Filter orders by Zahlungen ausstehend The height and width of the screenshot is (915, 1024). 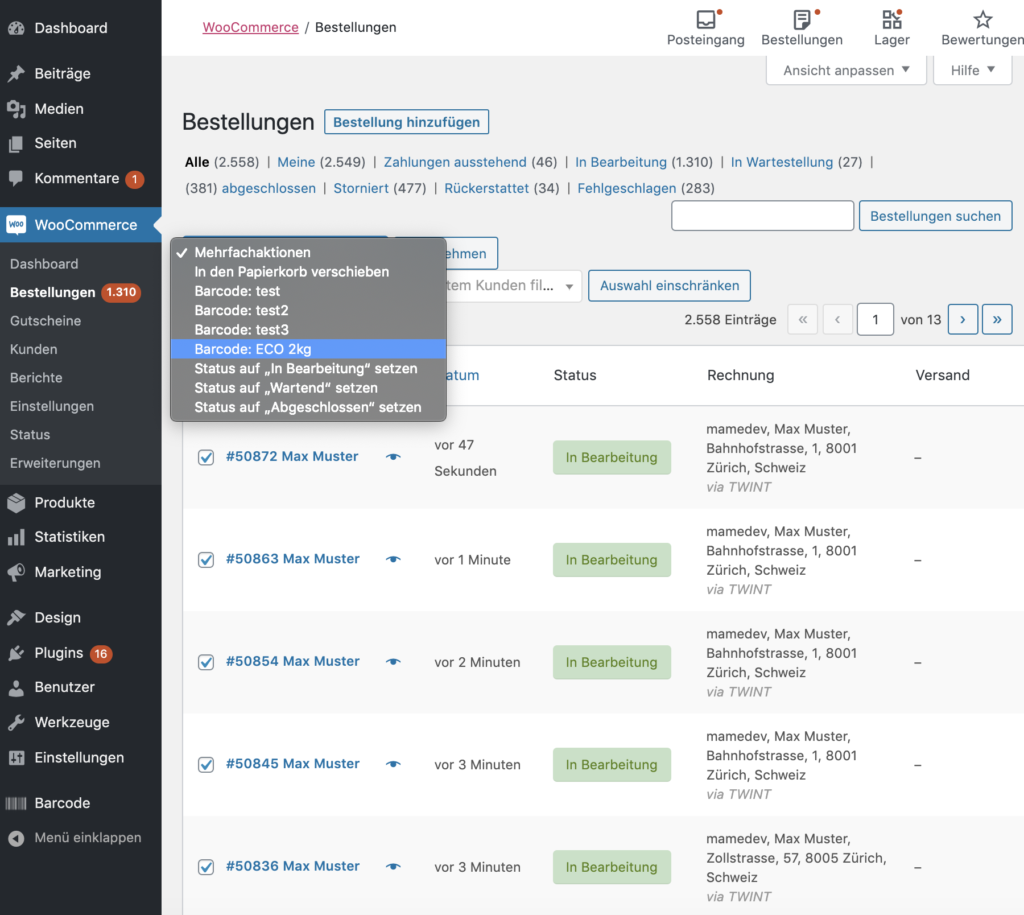click(455, 162)
